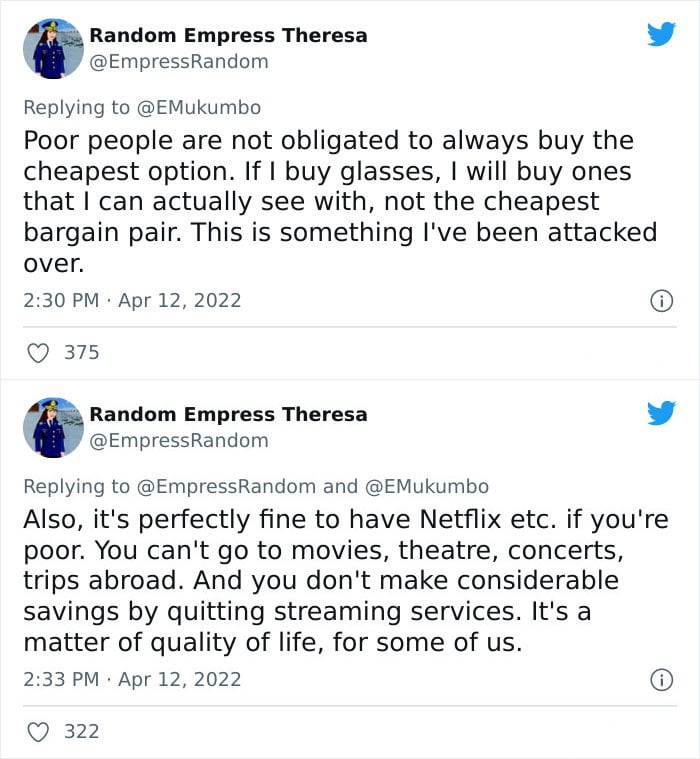Screen dimensions: 700x759
Task: Like the tweet with 322 likes
Action: [38, 732]
